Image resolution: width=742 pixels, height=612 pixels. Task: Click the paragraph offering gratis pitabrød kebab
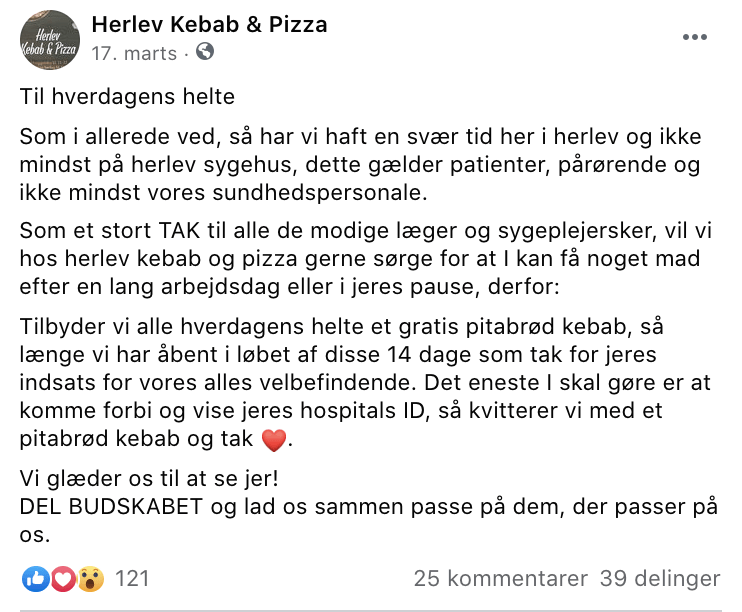(x=365, y=382)
